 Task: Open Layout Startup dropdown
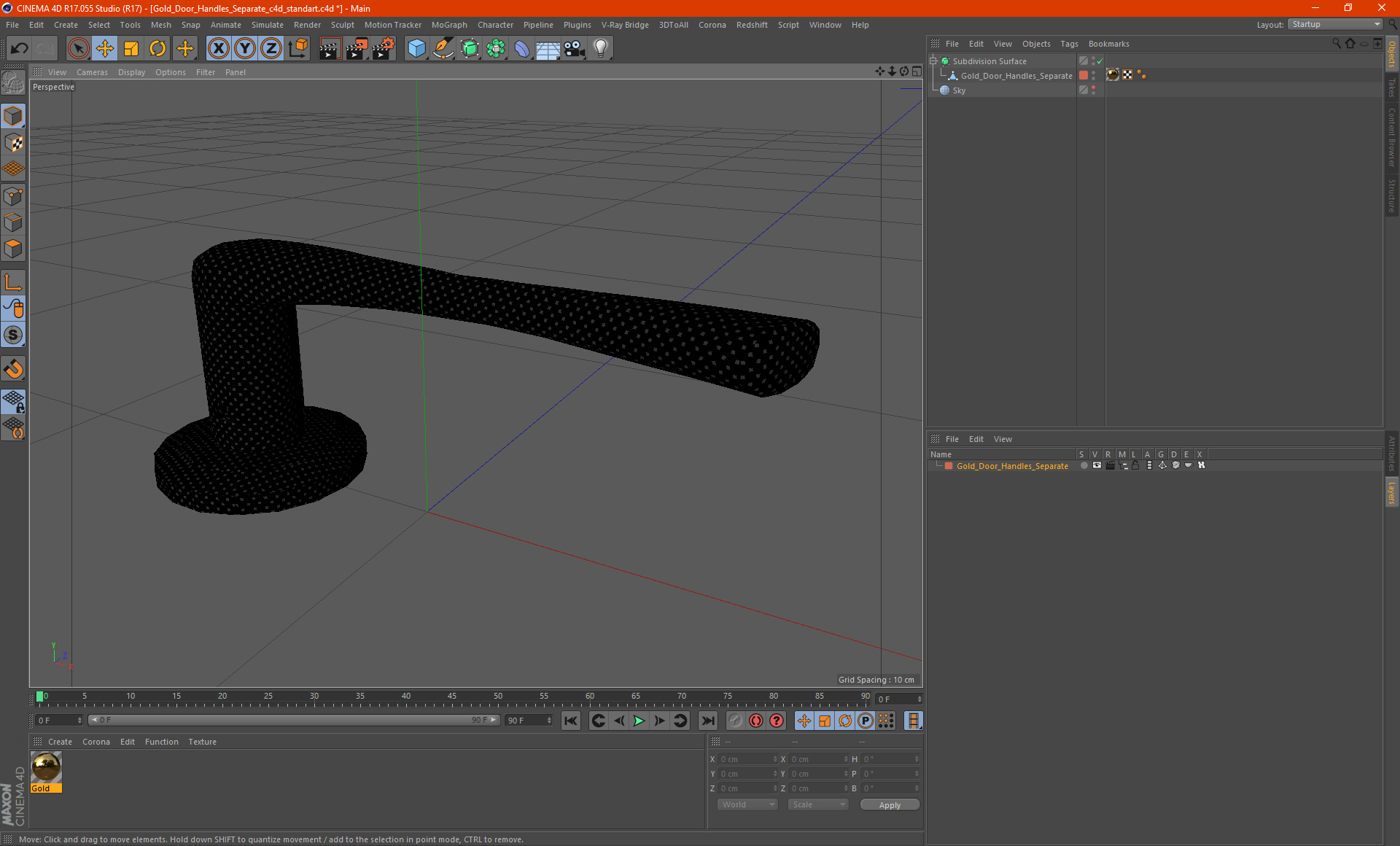point(1336,24)
